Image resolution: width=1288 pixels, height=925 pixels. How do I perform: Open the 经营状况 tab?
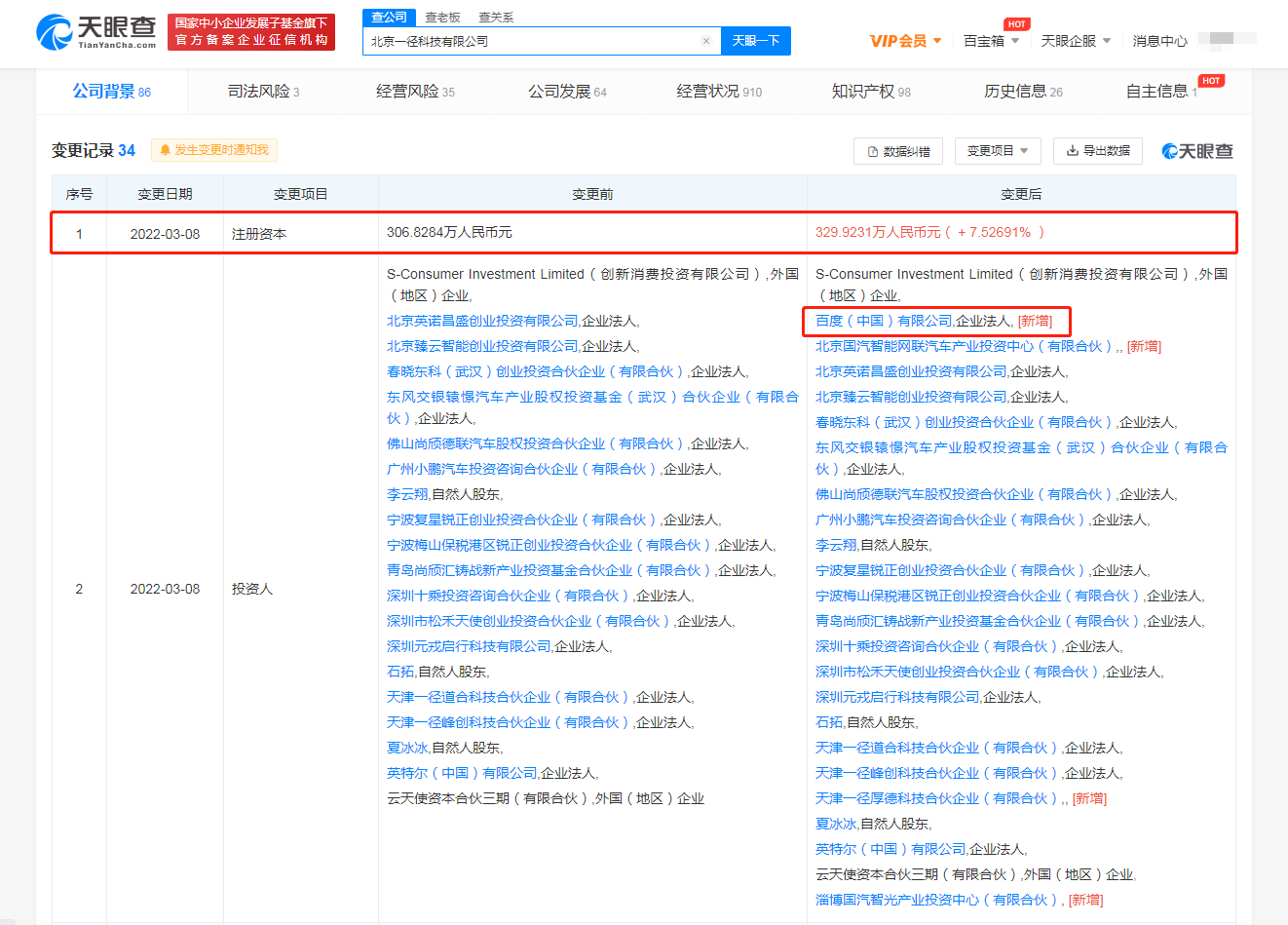point(719,92)
